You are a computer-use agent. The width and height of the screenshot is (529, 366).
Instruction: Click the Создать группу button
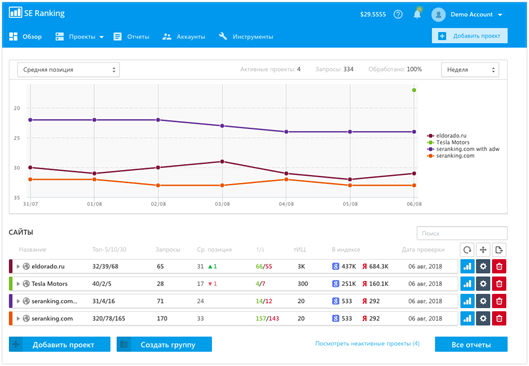coord(164,344)
